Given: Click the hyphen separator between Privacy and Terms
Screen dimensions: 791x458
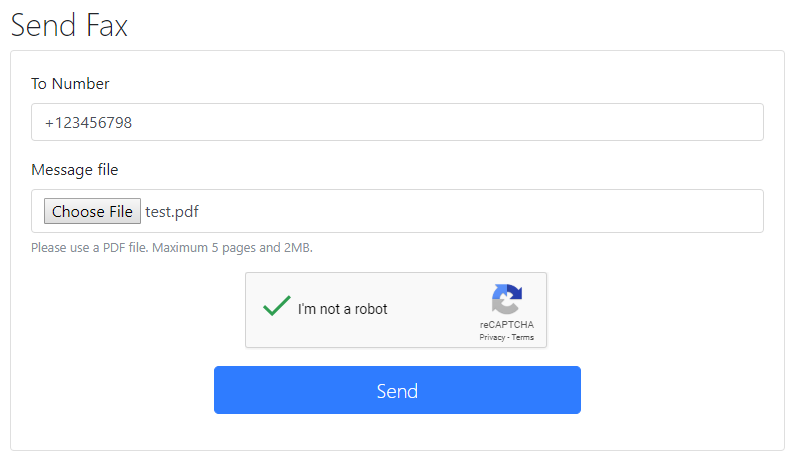Looking at the screenshot, I should [x=508, y=337].
